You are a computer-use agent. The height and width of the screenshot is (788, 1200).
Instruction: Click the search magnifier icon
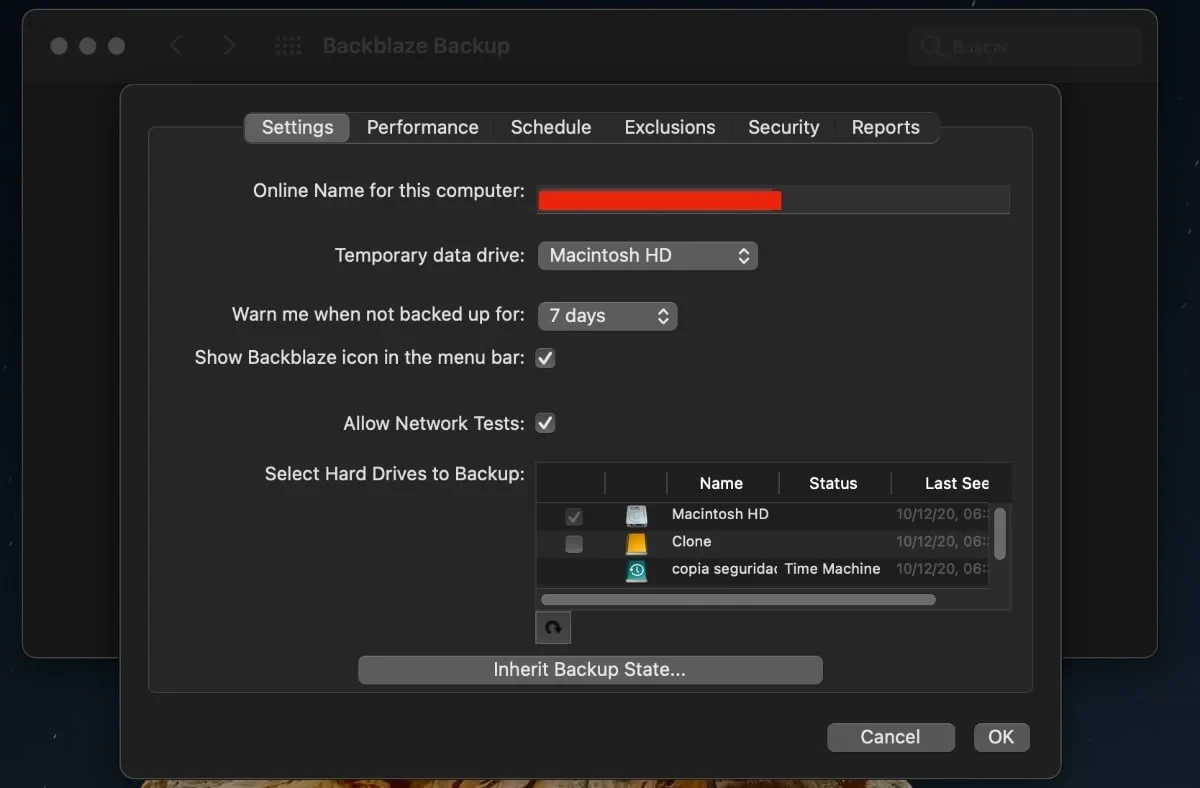tap(931, 47)
